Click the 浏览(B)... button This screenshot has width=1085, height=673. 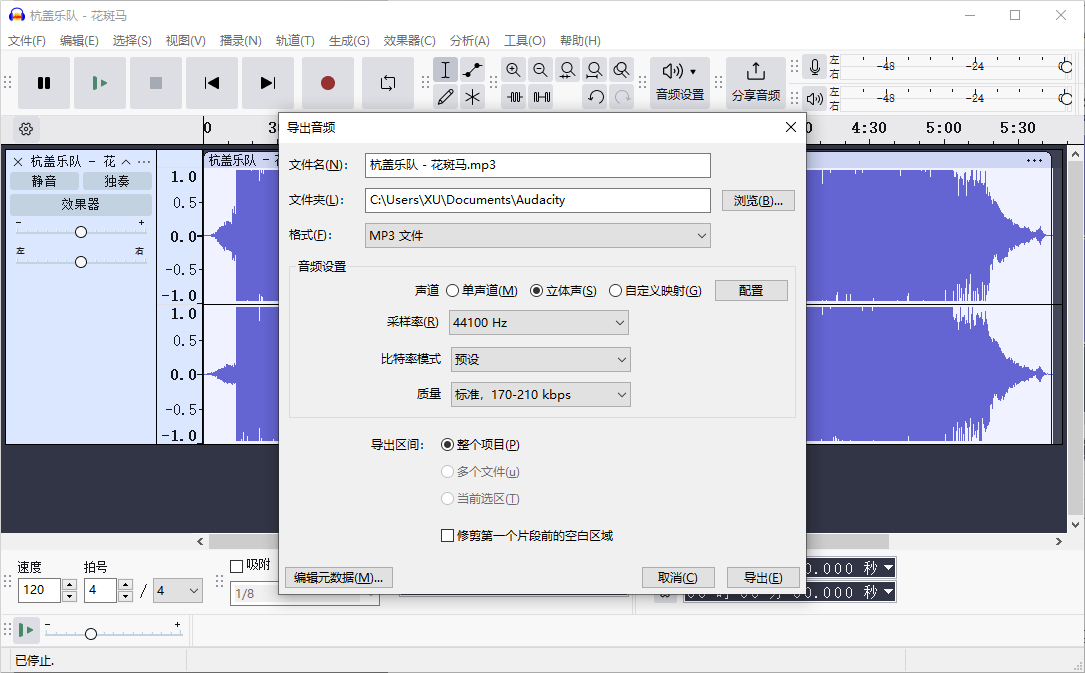758,200
